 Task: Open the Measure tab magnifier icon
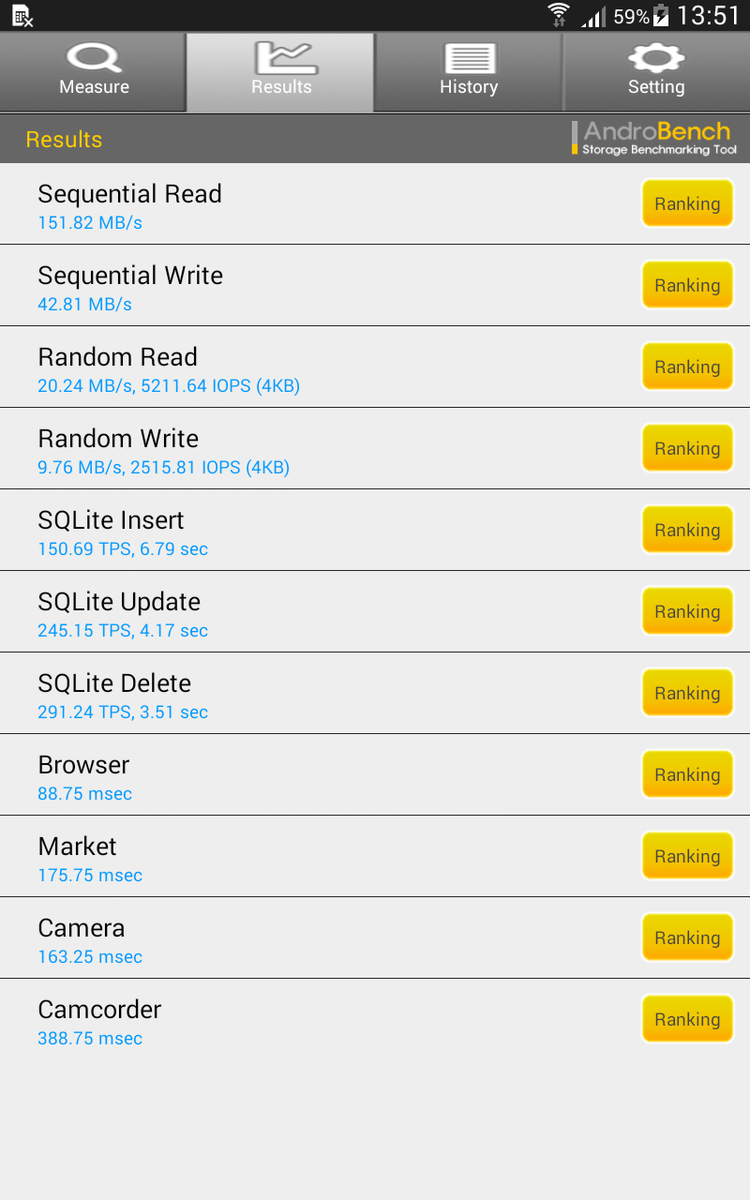point(93,57)
